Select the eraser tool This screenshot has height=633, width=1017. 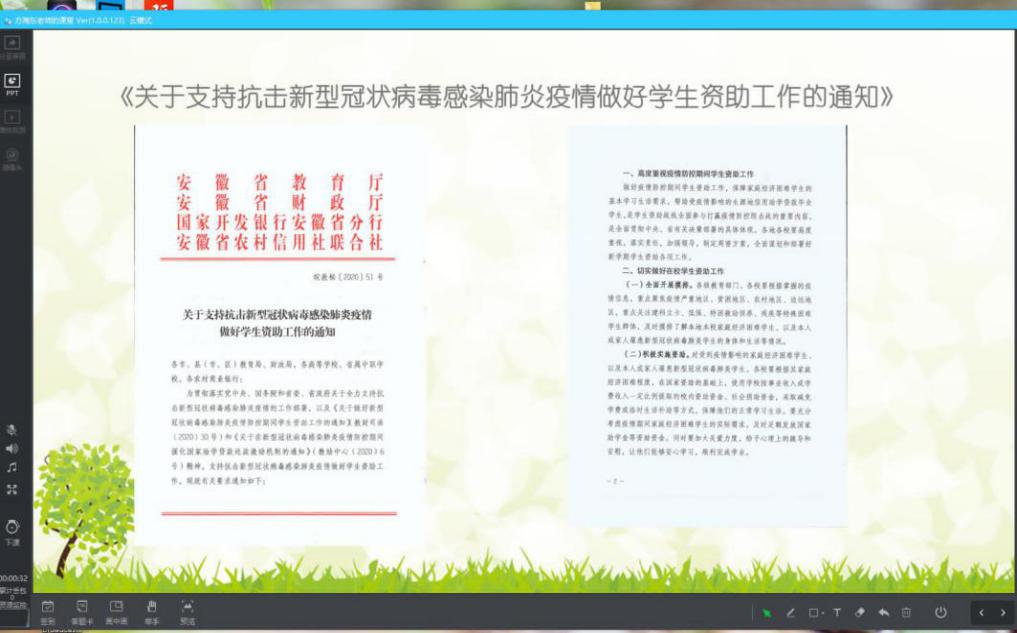860,613
